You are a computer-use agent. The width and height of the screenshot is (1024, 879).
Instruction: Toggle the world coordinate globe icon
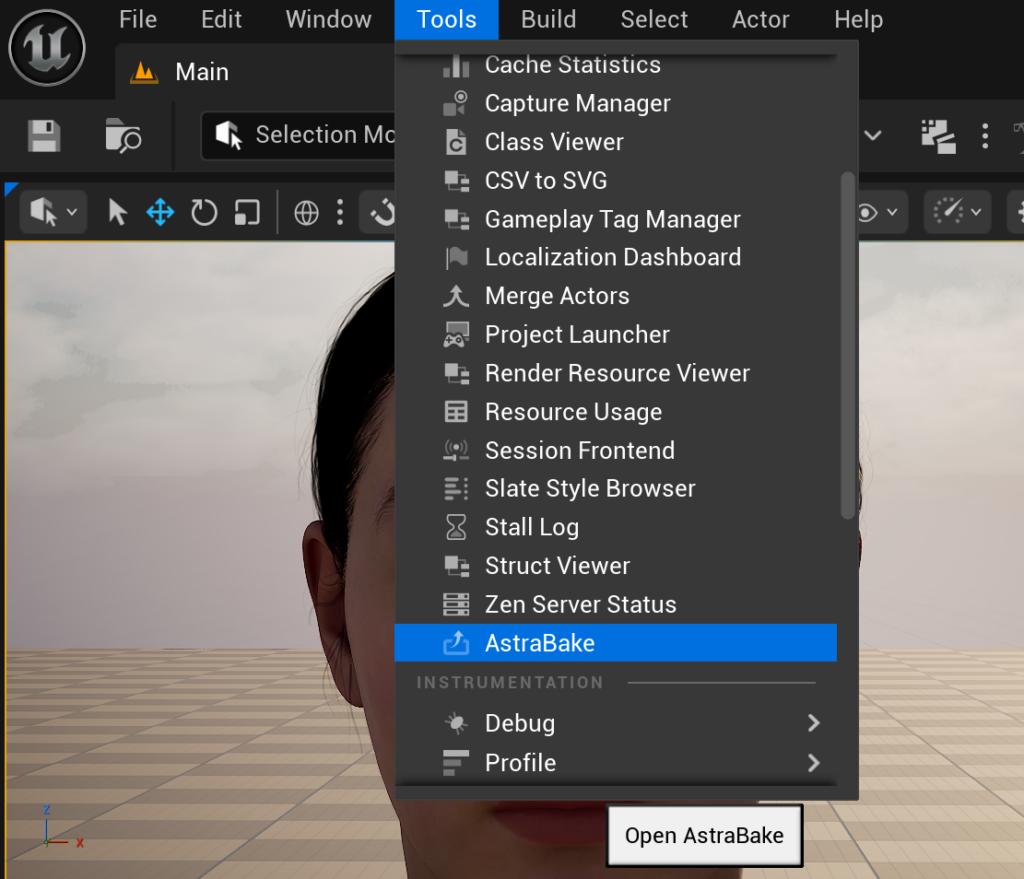coord(306,212)
